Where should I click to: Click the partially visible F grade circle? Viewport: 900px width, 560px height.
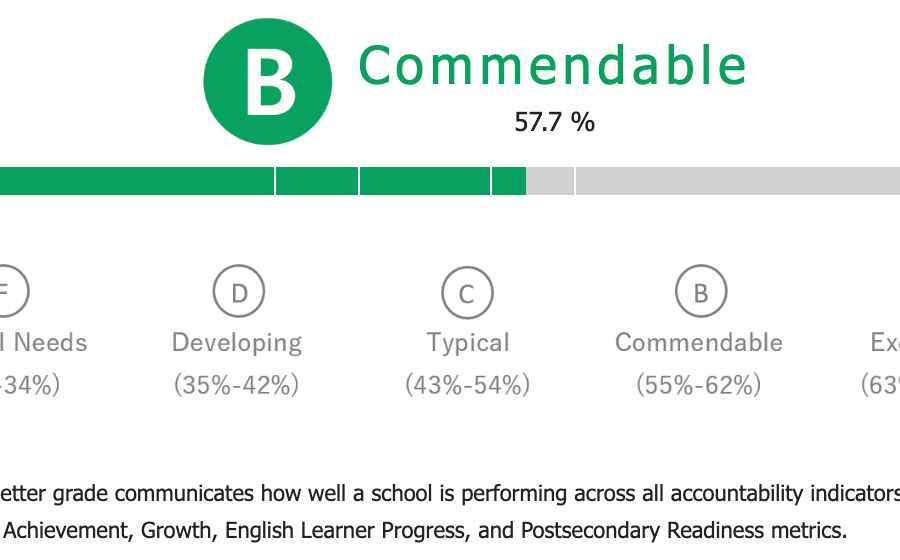pos(13,291)
